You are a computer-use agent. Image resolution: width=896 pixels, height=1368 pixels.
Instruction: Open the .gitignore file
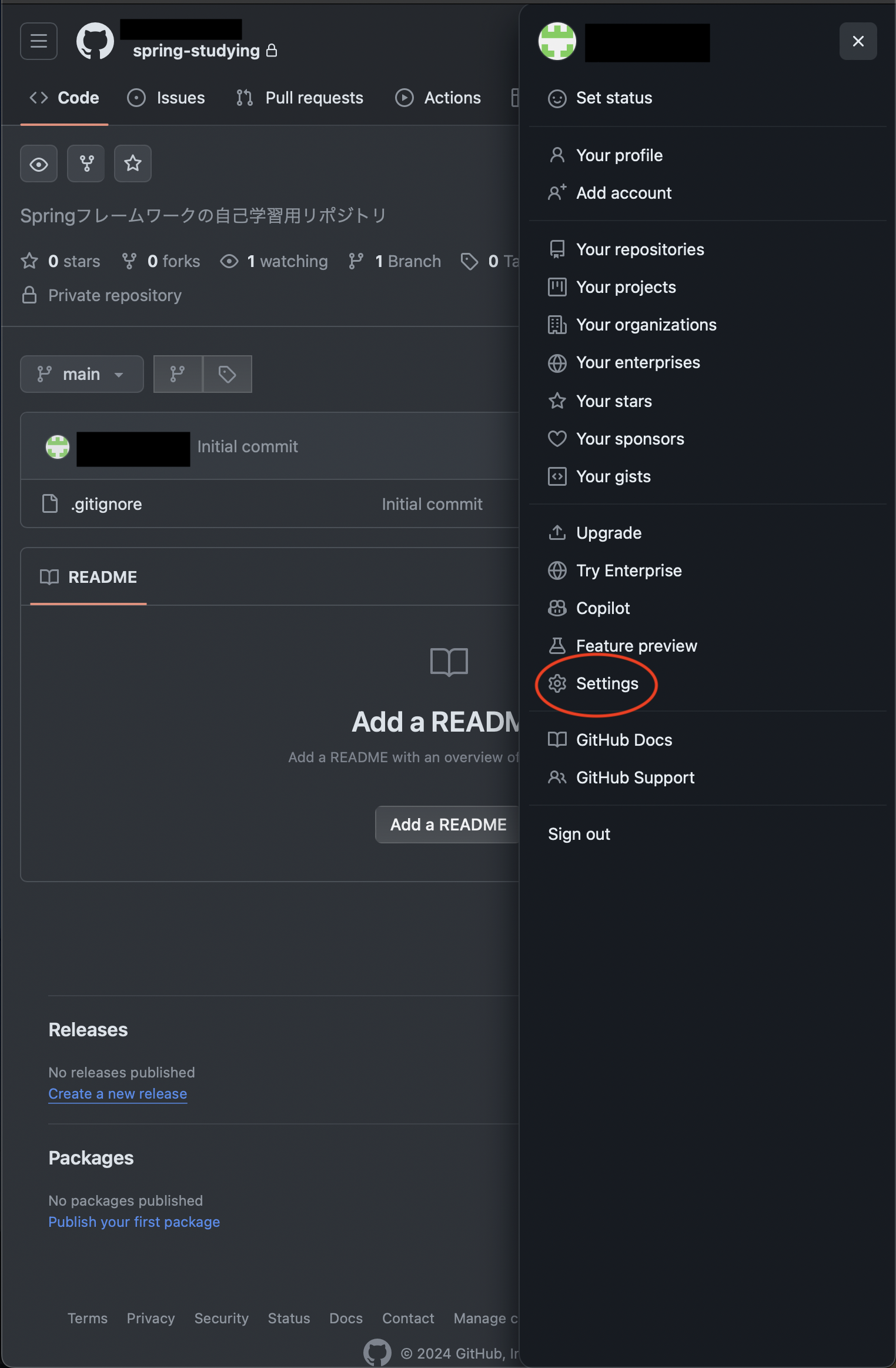[x=106, y=504]
